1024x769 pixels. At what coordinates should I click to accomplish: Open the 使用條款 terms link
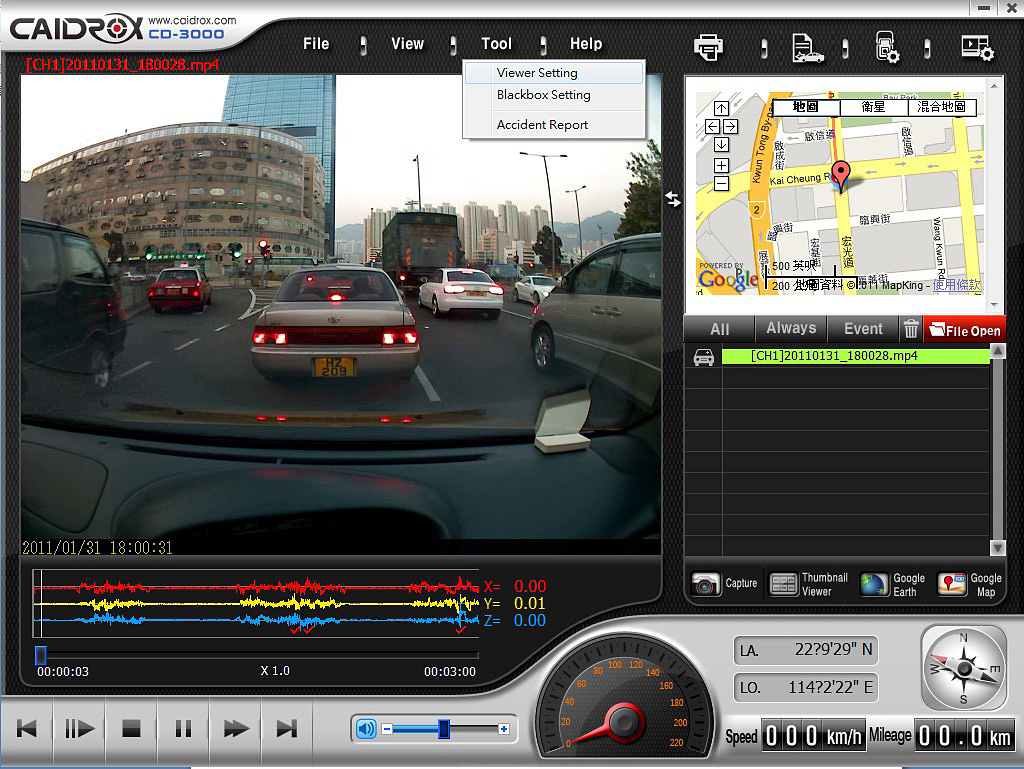tap(956, 285)
